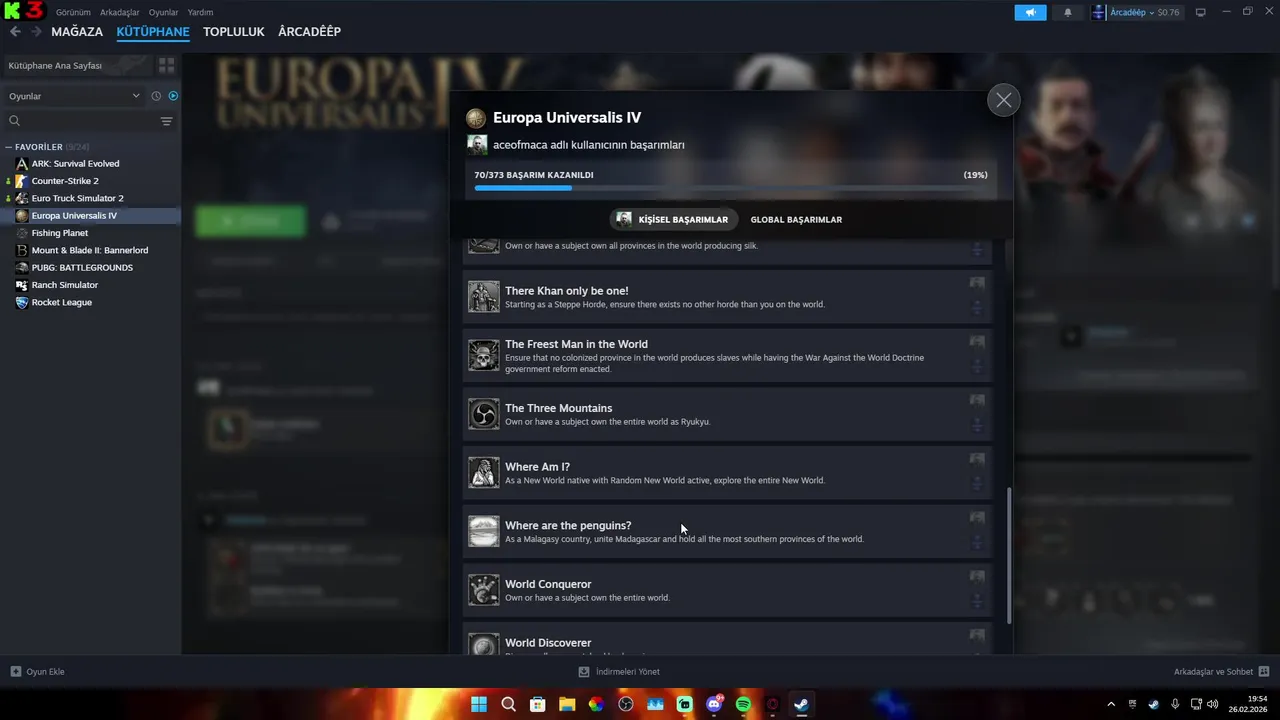Open the Mağaza section
Viewport: 1280px width, 720px height.
coord(77,32)
